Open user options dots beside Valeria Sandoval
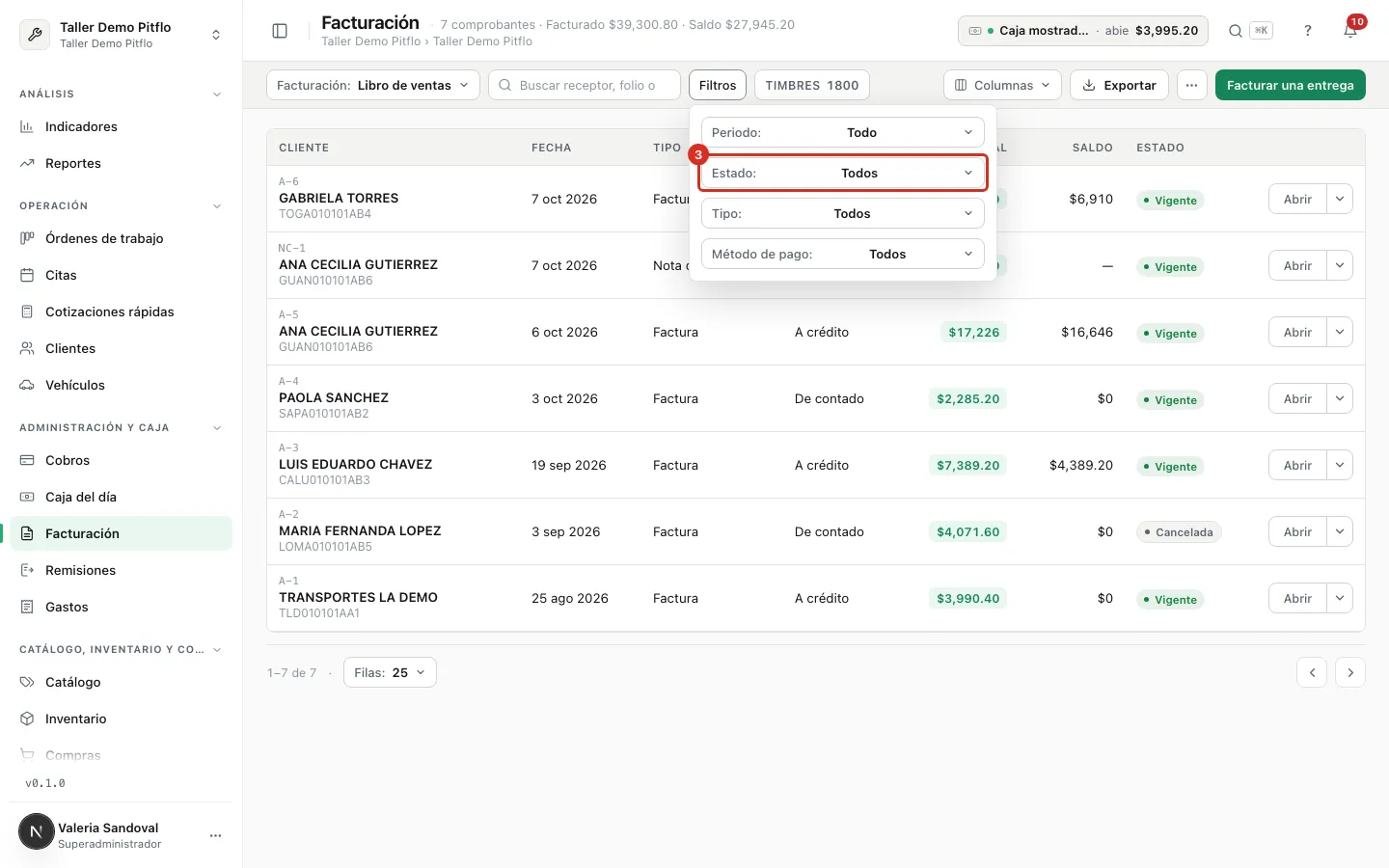 click(215, 835)
